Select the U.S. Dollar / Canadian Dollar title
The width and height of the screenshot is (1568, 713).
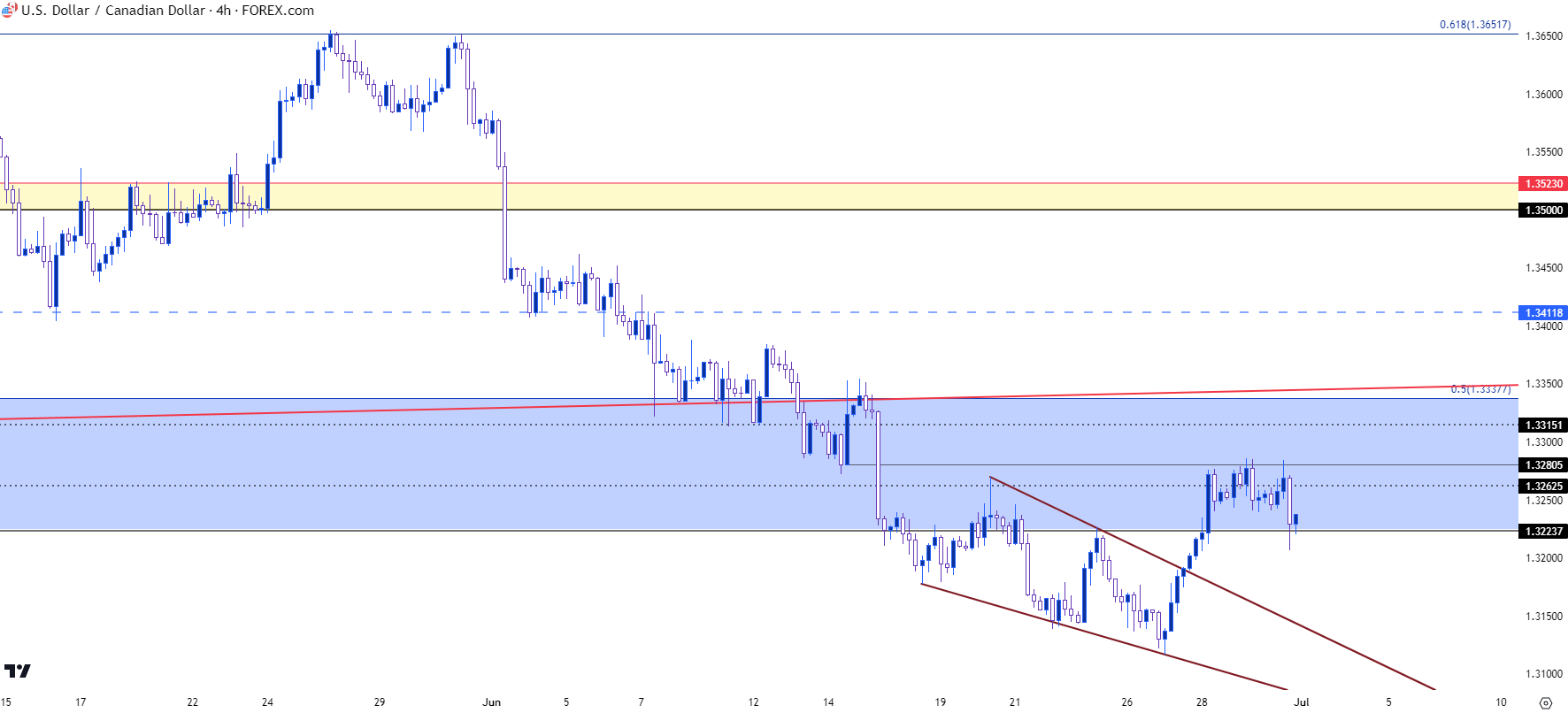click(x=113, y=11)
